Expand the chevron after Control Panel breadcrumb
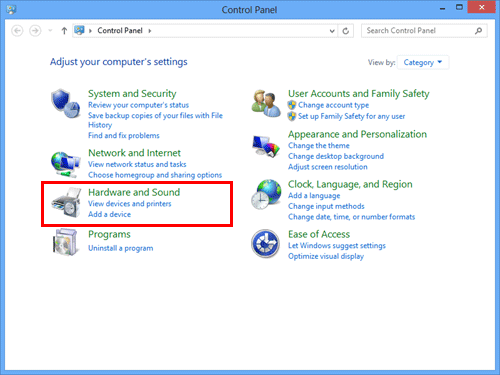Image resolution: width=500 pixels, height=375 pixels. tap(150, 31)
